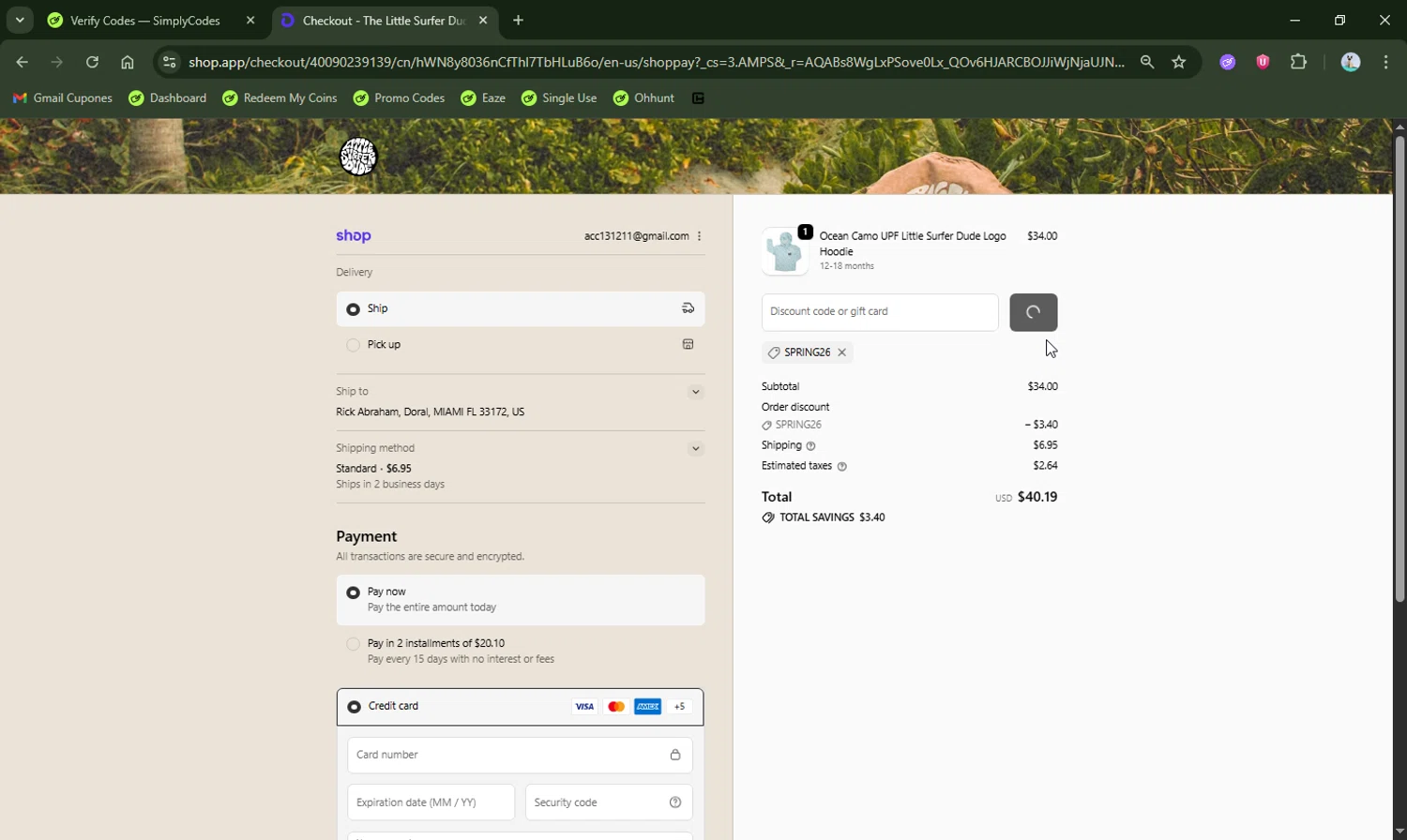Click the browser forward arrow

pyautogui.click(x=57, y=62)
